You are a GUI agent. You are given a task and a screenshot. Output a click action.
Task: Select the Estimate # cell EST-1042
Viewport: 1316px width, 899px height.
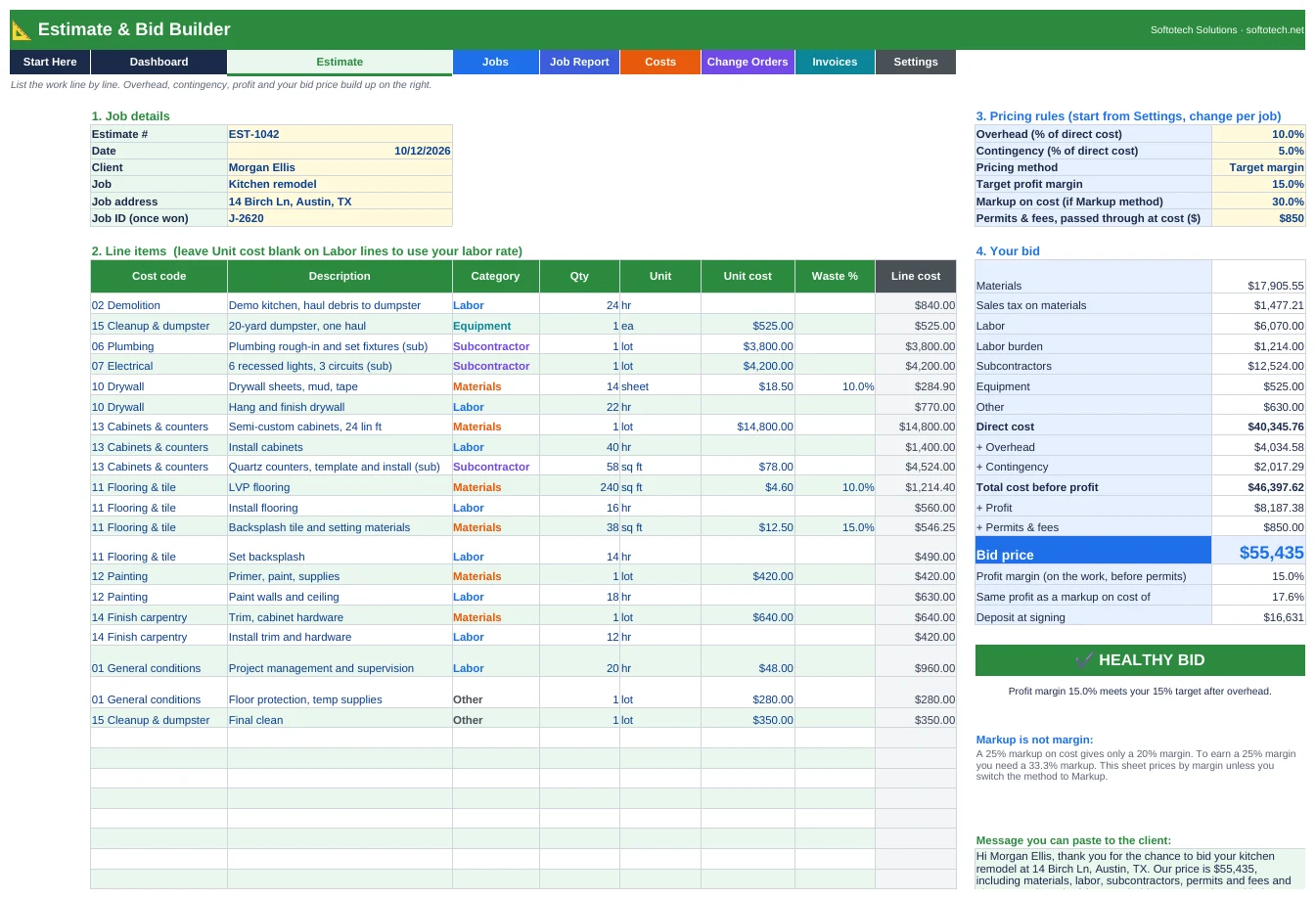[x=340, y=134]
